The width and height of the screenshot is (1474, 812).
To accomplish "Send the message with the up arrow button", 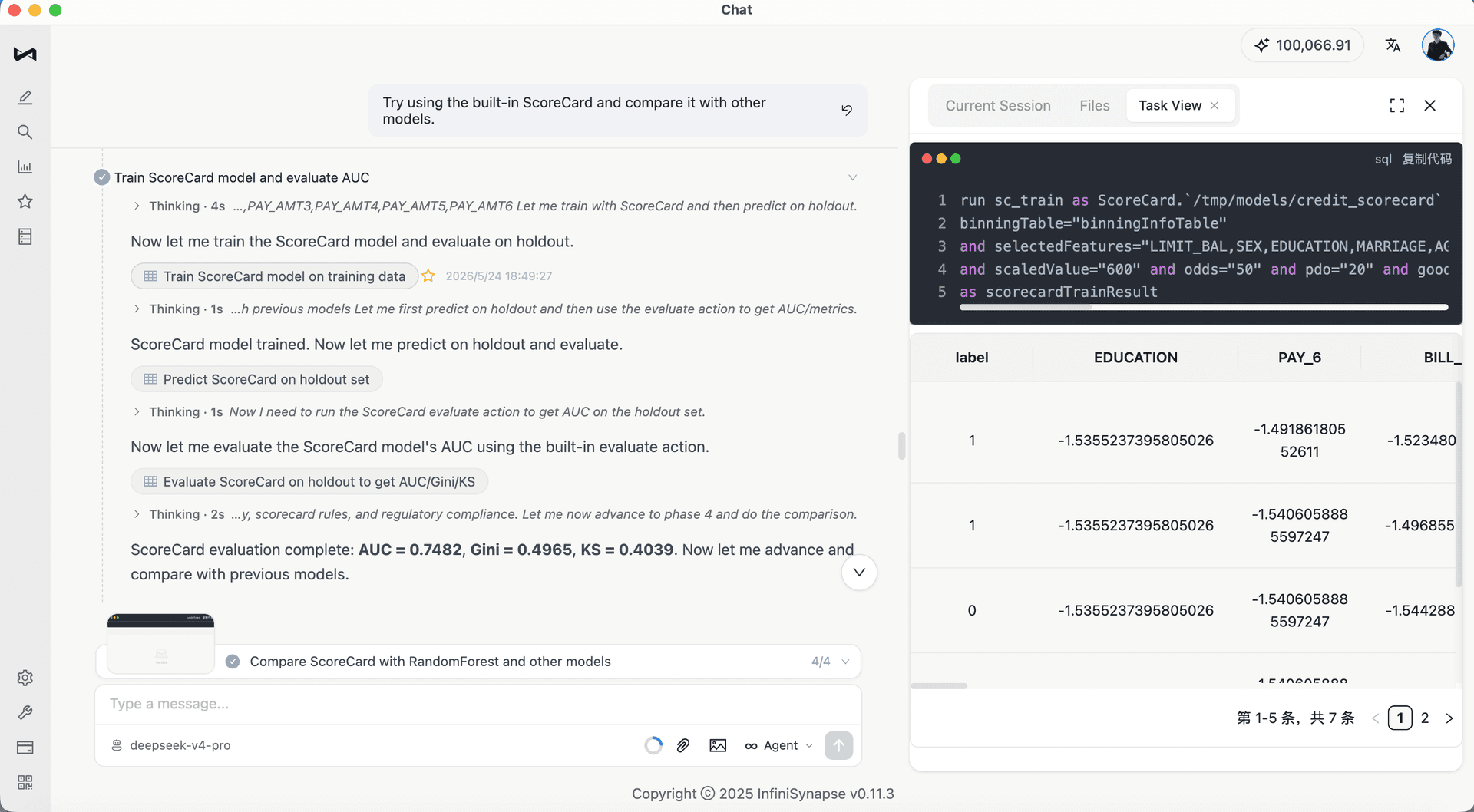I will point(838,745).
